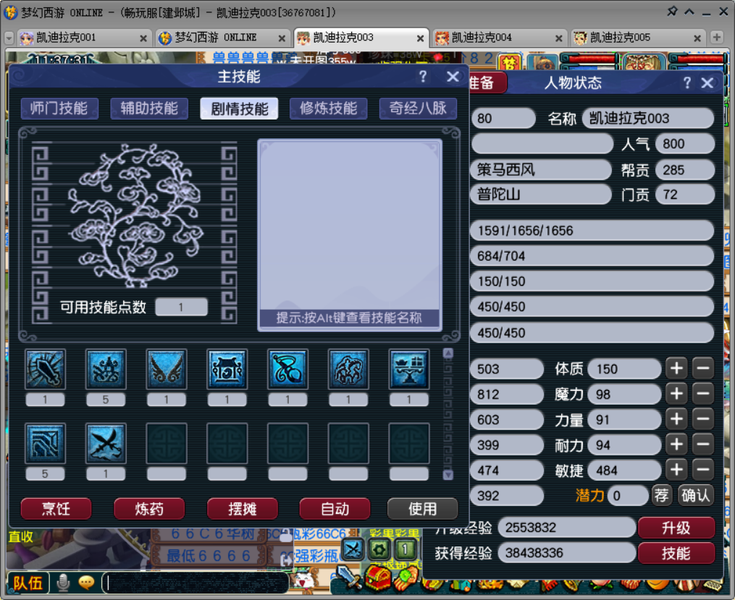Click the white cat pet emote icon
The image size is (735, 600).
coord(304,579)
